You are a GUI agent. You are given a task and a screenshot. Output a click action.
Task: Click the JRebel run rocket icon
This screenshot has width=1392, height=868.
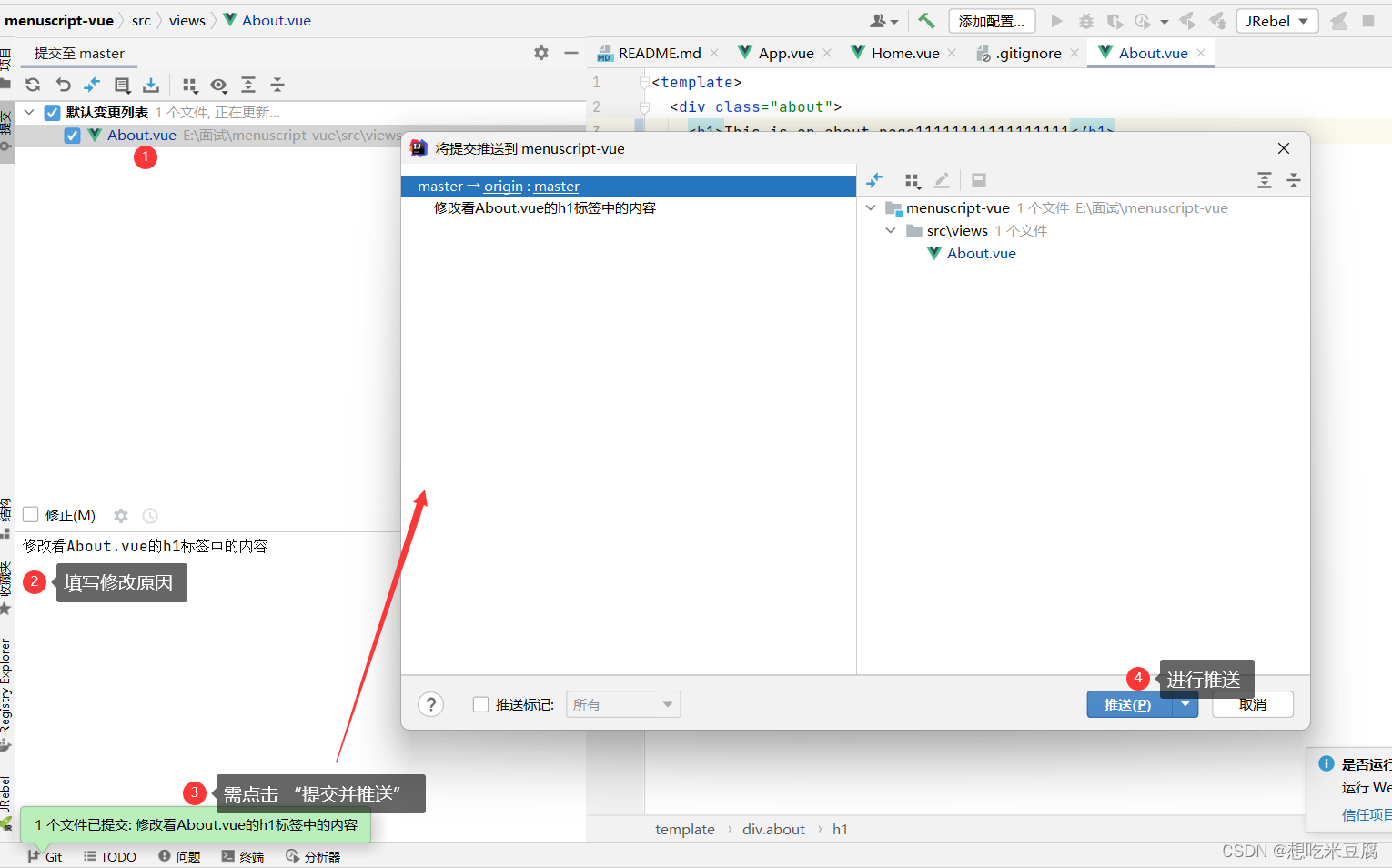(x=1187, y=21)
